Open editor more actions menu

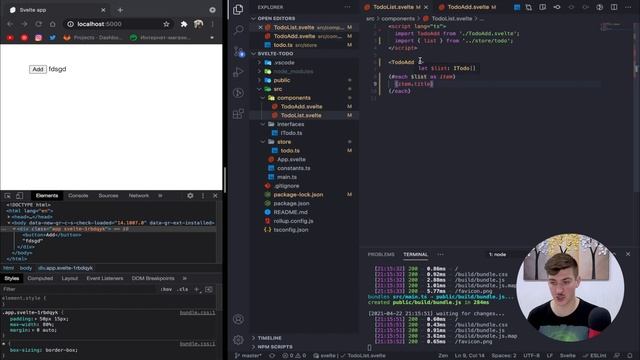tap(628, 7)
